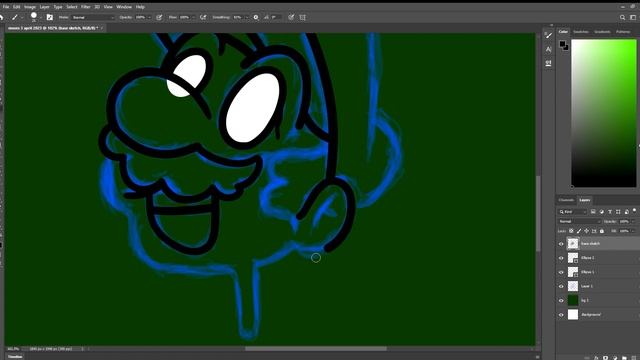Toggle pressure for opacity icon
The image size is (640, 360).
pos(159,18)
